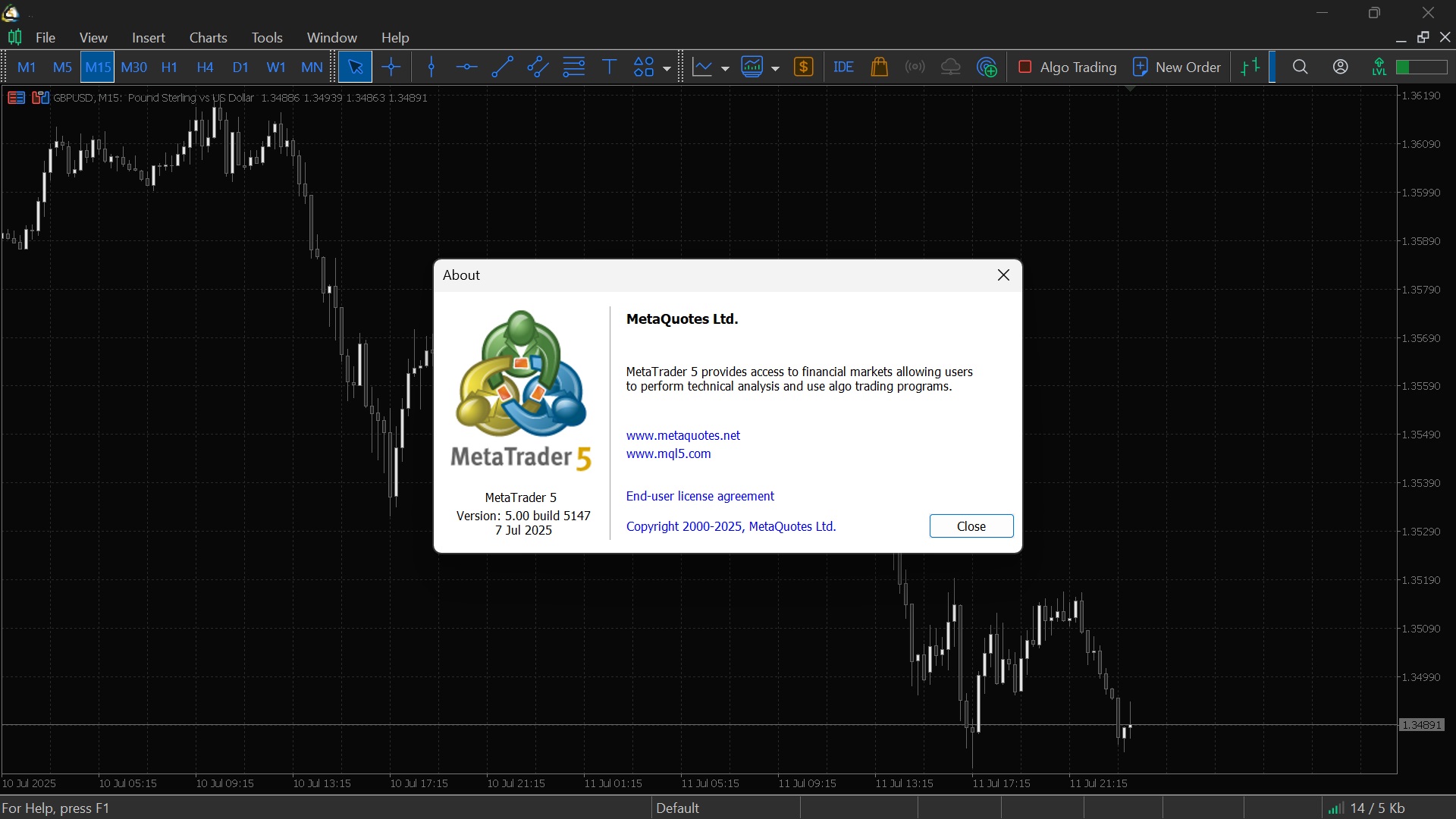The height and width of the screenshot is (819, 1456).
Task: Select the vertical line drawing tool
Action: pos(431,67)
